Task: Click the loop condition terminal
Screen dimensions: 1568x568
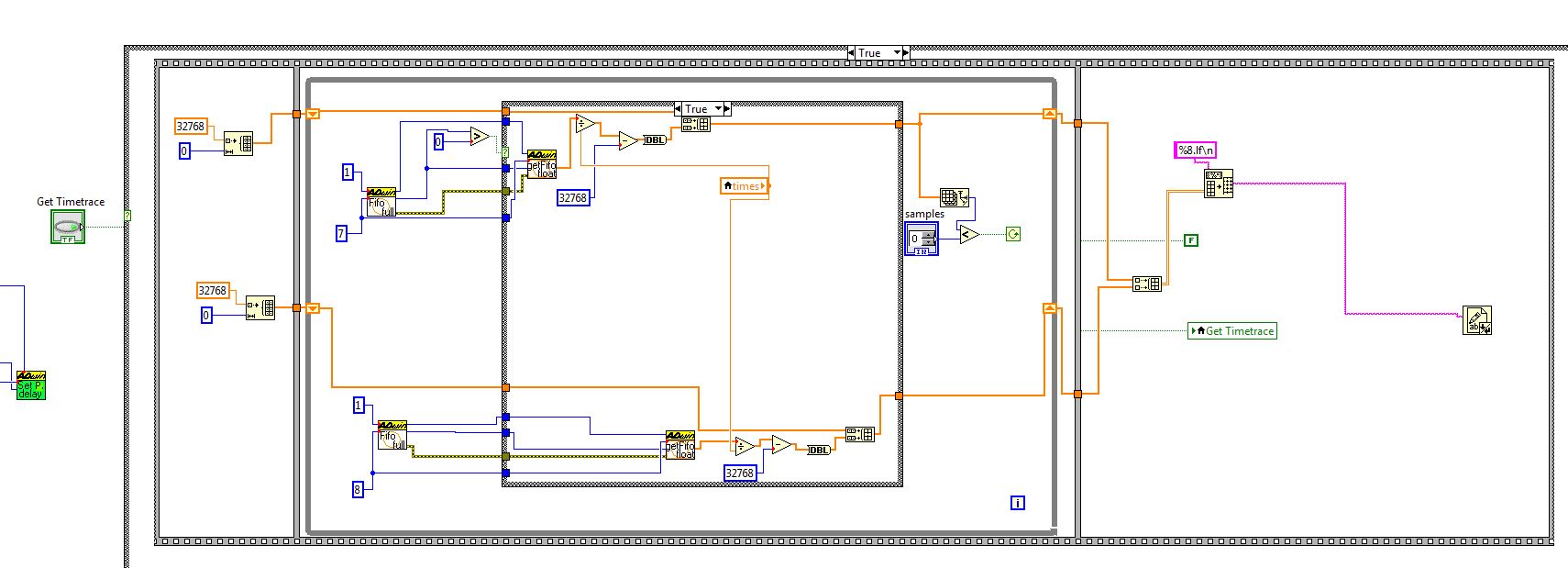Action: (x=1012, y=234)
